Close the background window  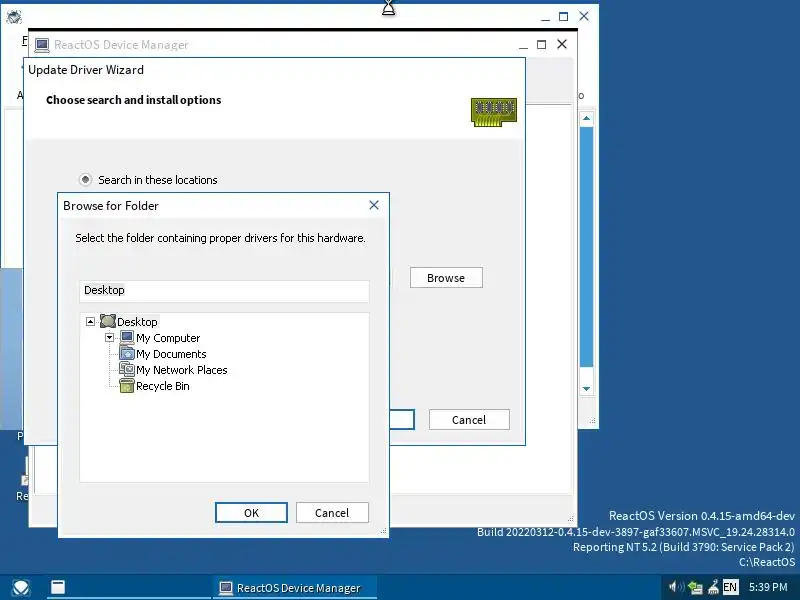[584, 16]
